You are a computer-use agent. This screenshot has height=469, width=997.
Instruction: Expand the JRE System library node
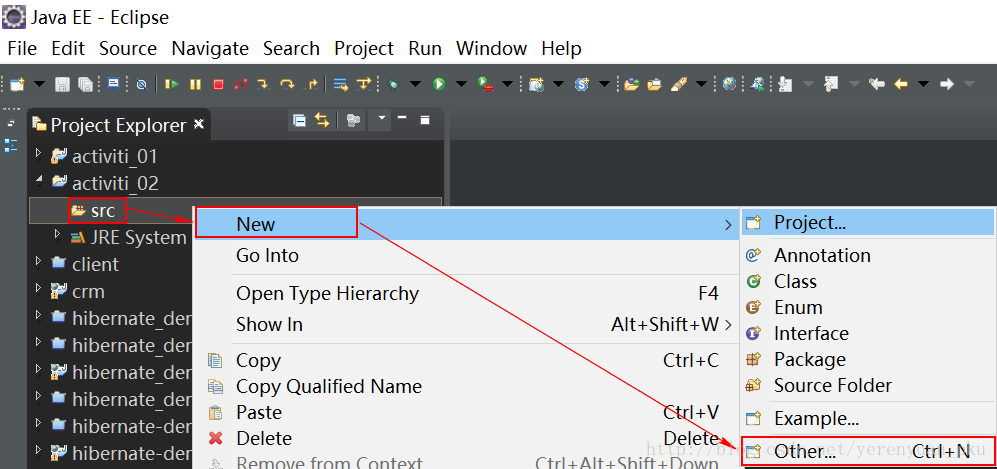[58, 235]
